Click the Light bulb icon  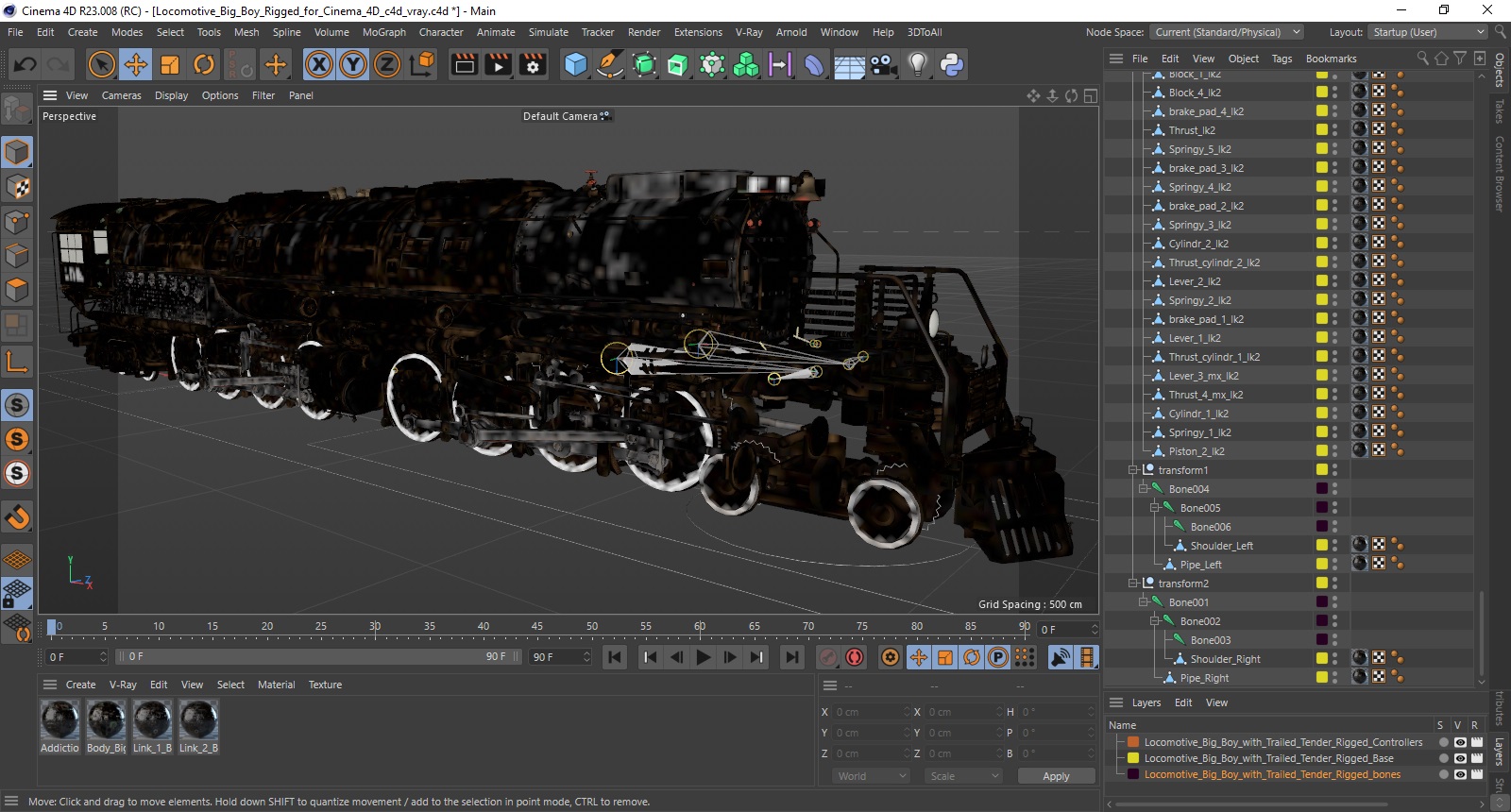pyautogui.click(x=917, y=64)
